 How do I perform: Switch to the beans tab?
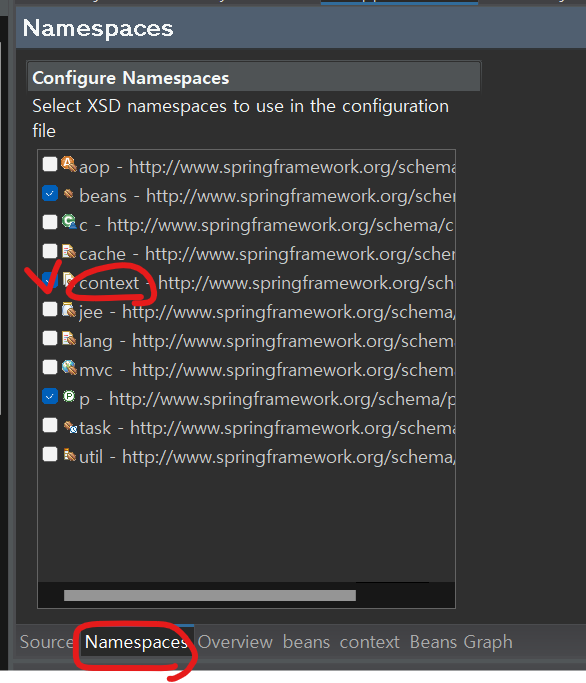click(x=306, y=642)
